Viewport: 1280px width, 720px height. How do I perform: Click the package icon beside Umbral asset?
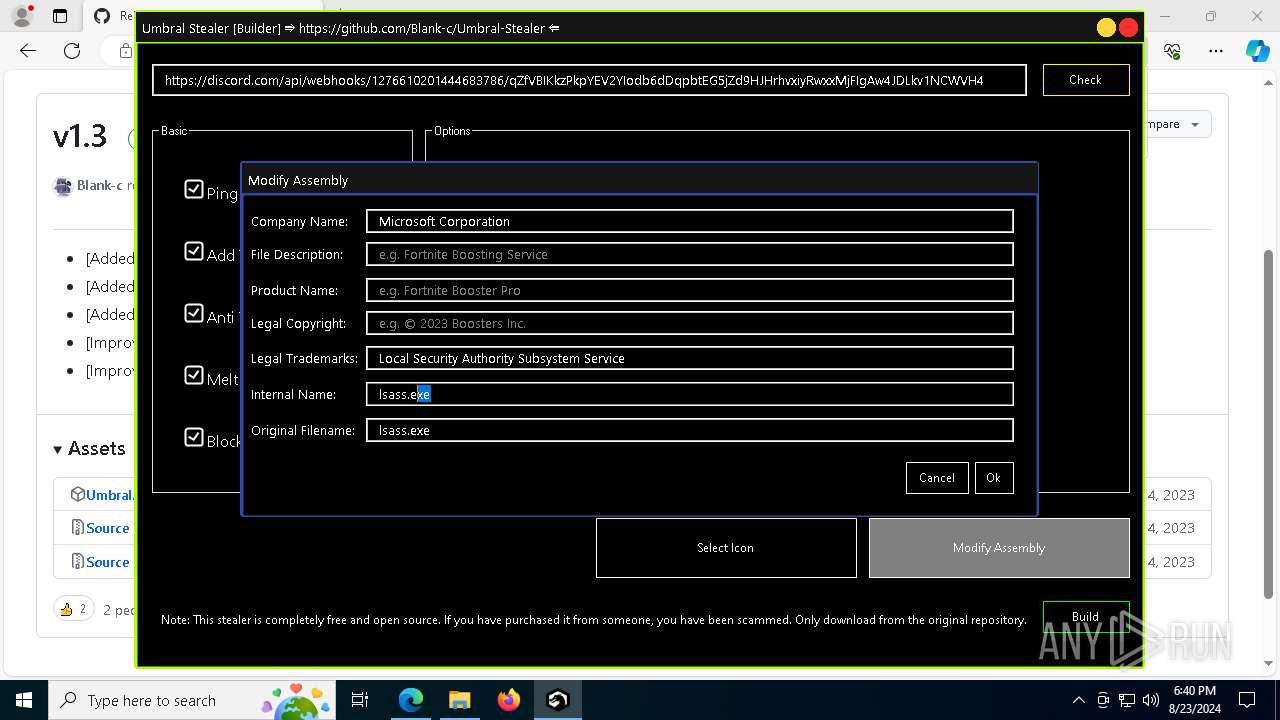click(x=77, y=494)
